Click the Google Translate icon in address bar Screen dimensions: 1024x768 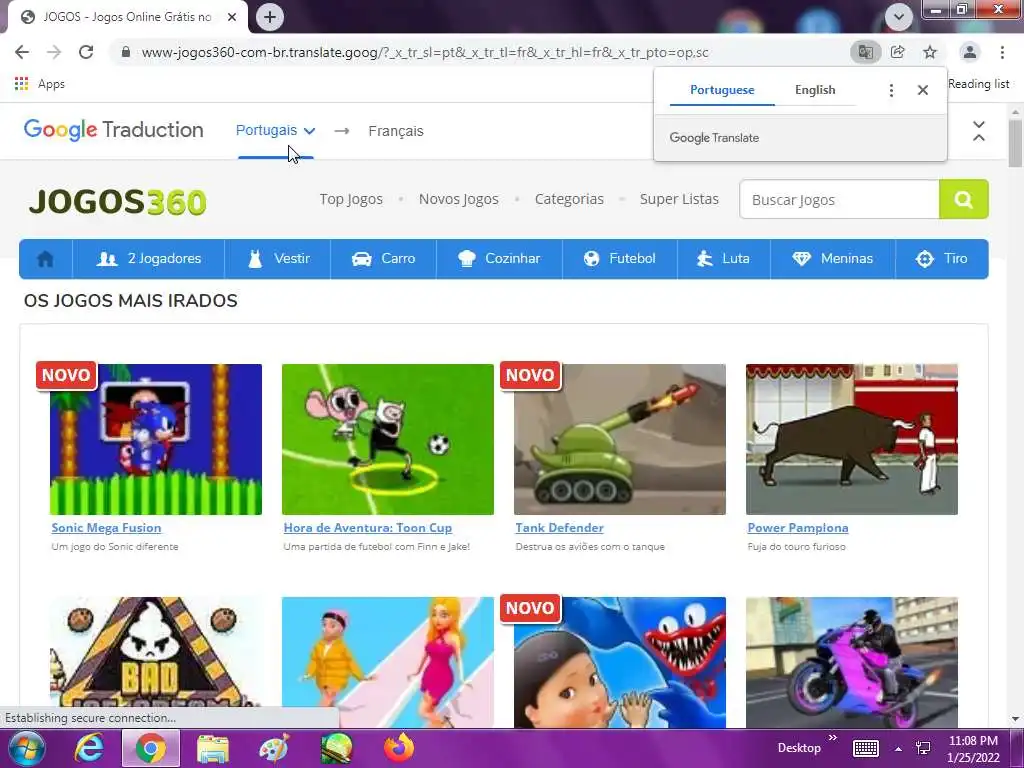pyautogui.click(x=866, y=52)
